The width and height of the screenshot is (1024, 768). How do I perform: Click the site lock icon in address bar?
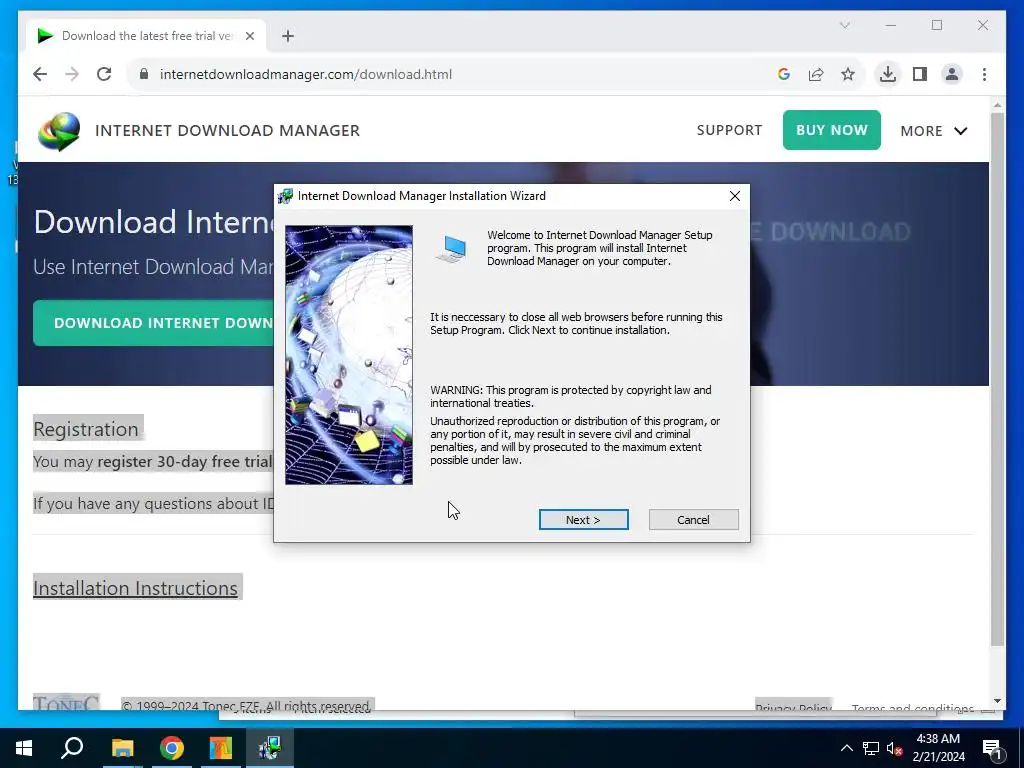(144, 74)
